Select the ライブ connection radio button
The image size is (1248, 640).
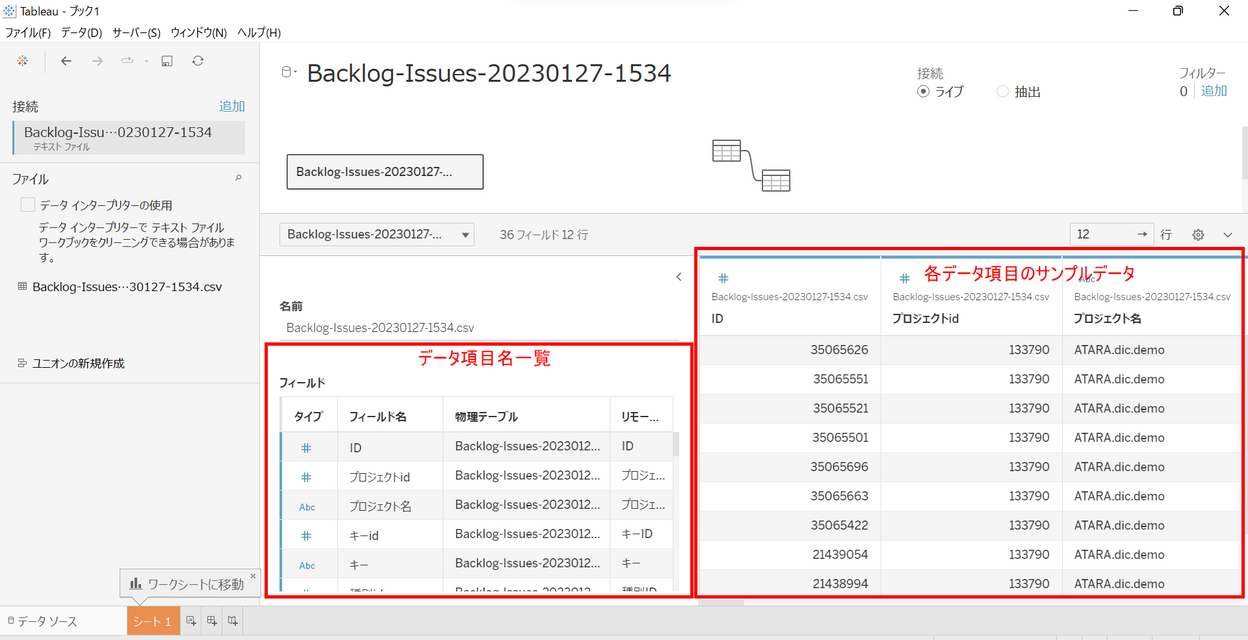click(x=923, y=92)
